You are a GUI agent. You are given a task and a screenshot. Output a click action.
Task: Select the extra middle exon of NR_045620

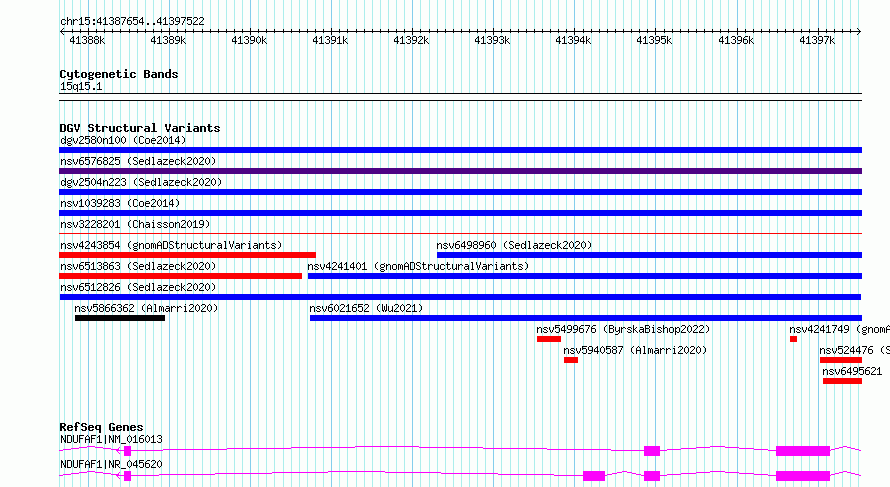coord(594,476)
